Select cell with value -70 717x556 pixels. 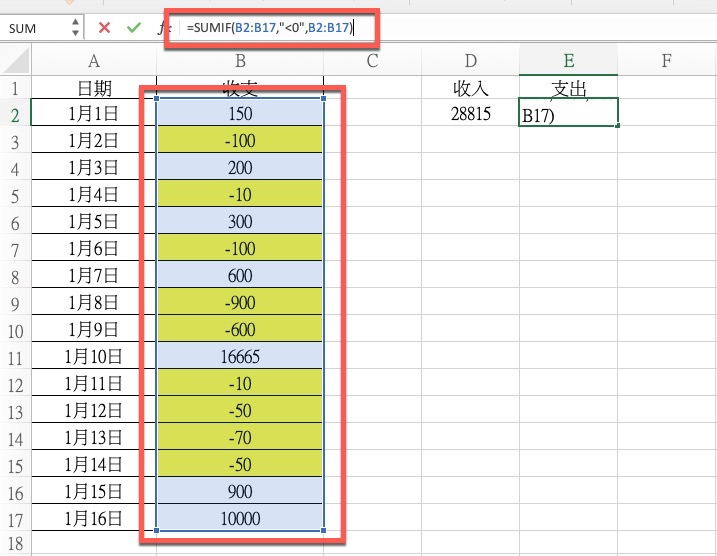coord(240,437)
